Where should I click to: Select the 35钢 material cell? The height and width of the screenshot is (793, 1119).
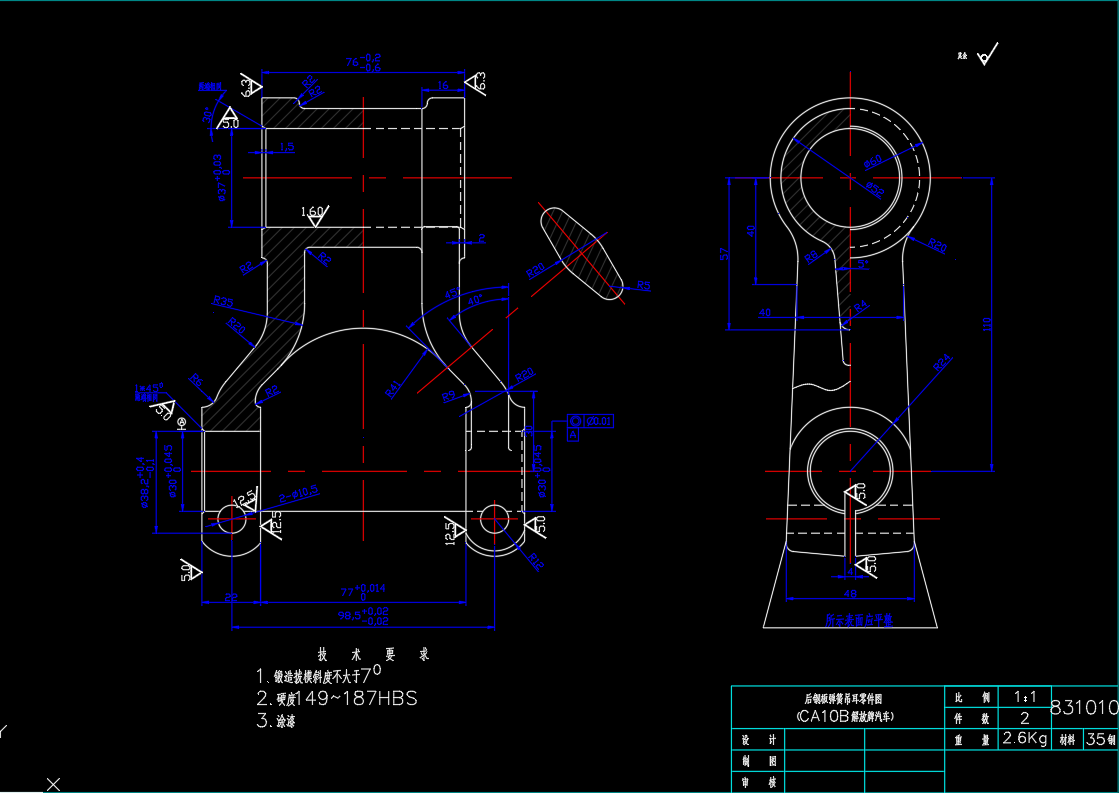tap(1100, 739)
